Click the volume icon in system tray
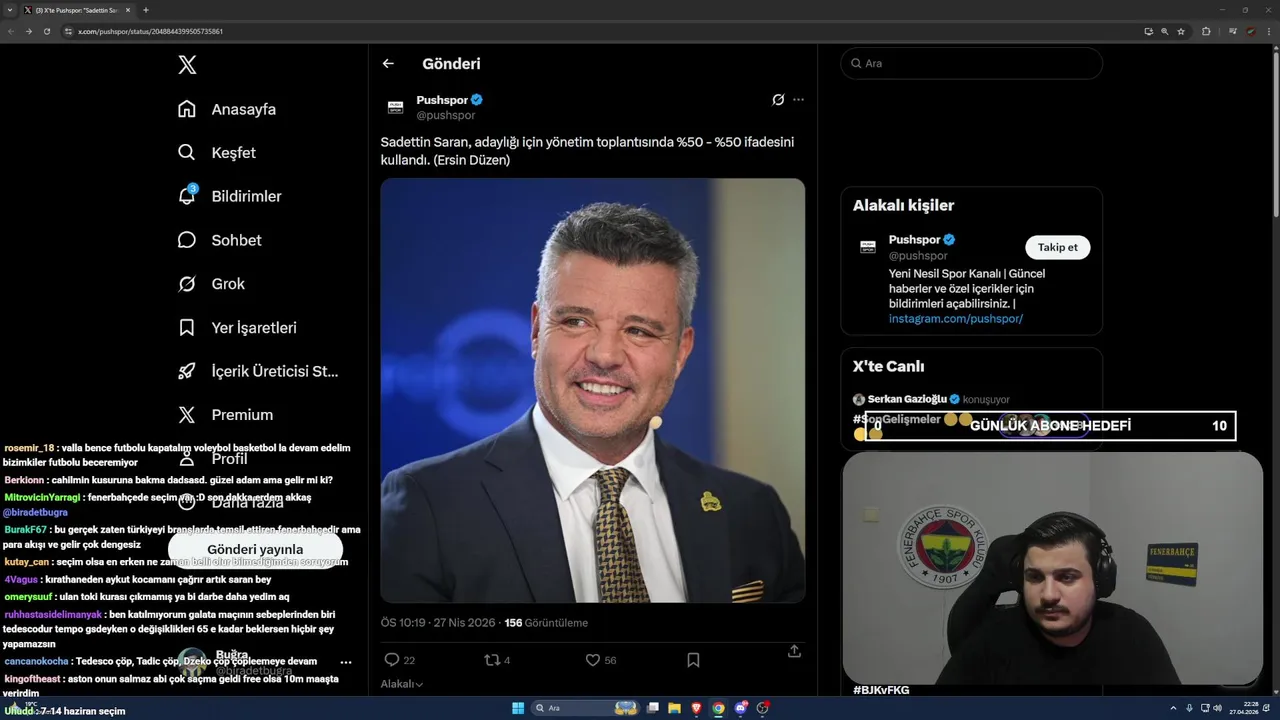 tap(1217, 708)
